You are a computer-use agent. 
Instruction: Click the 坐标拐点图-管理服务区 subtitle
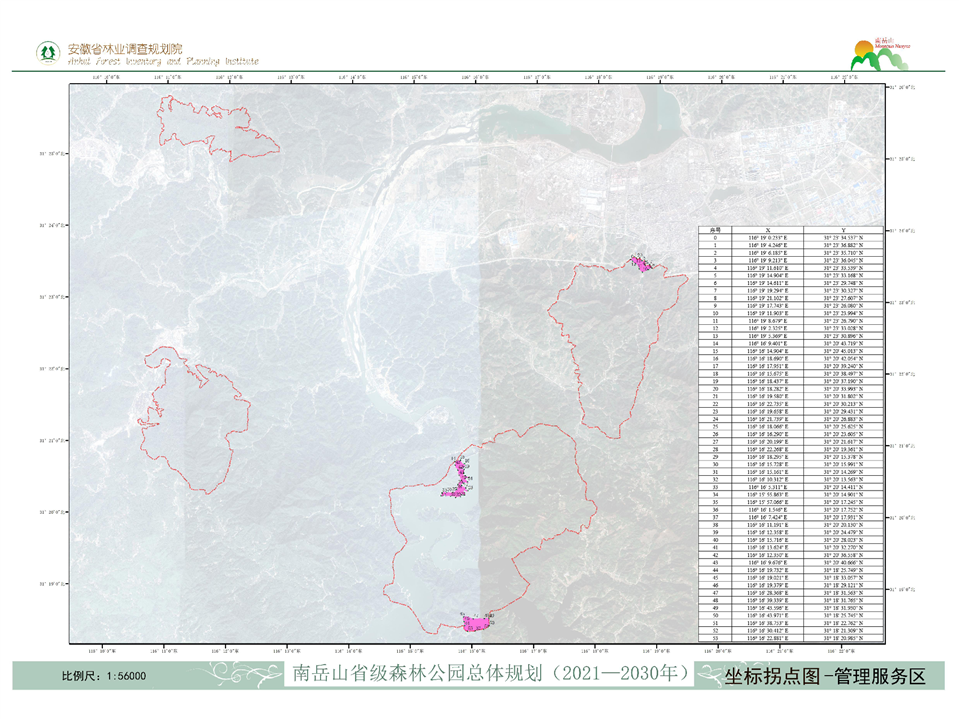click(826, 676)
